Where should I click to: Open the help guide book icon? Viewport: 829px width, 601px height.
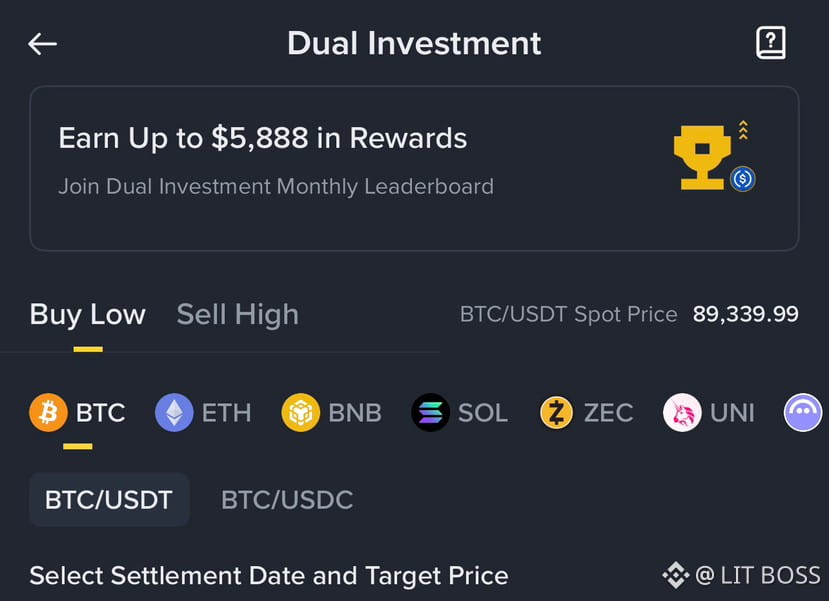tap(770, 43)
